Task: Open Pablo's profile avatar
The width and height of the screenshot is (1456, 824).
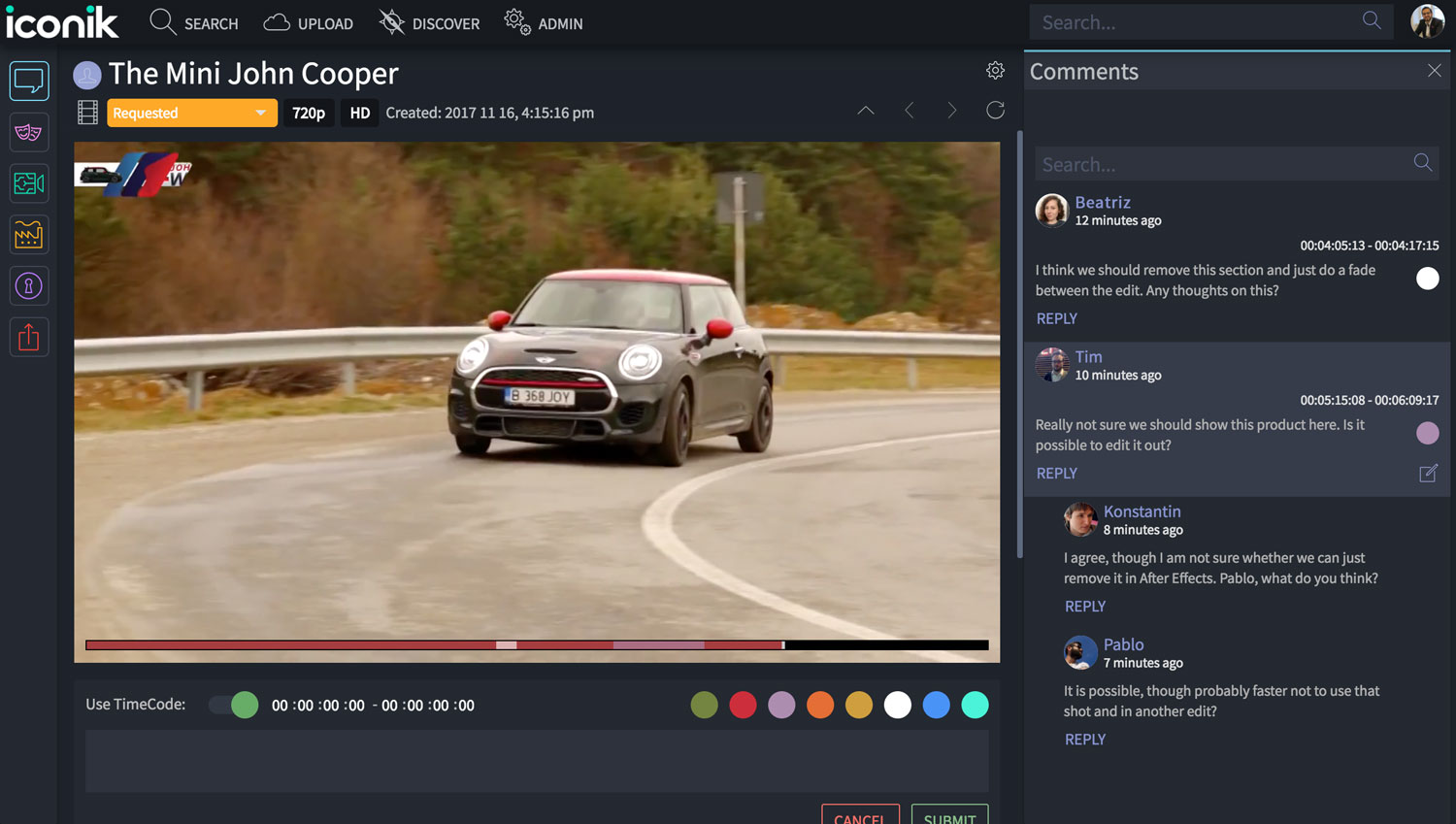Action: point(1080,652)
